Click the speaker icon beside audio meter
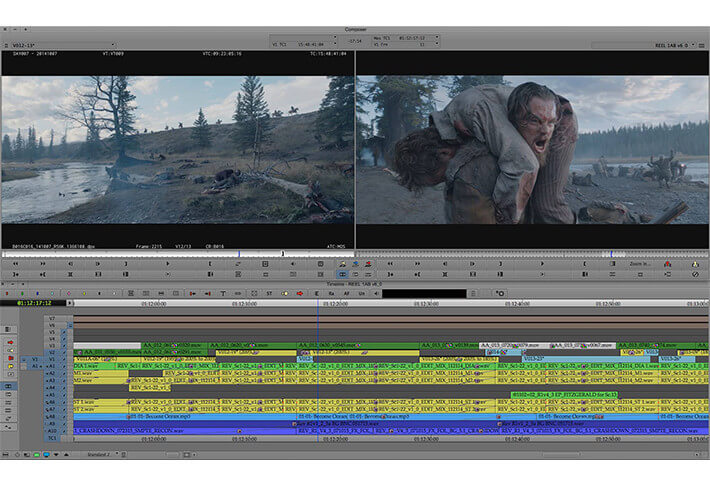Viewport: 710px width, 486px height. click(x=376, y=294)
